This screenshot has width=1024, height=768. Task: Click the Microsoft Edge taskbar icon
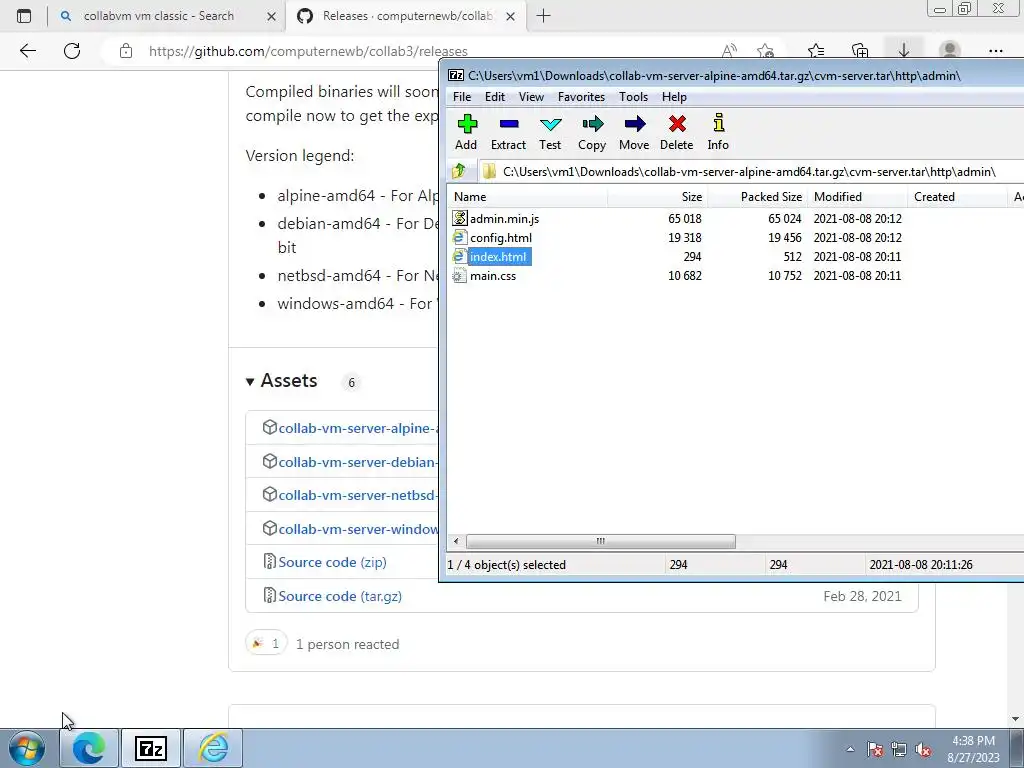point(89,748)
